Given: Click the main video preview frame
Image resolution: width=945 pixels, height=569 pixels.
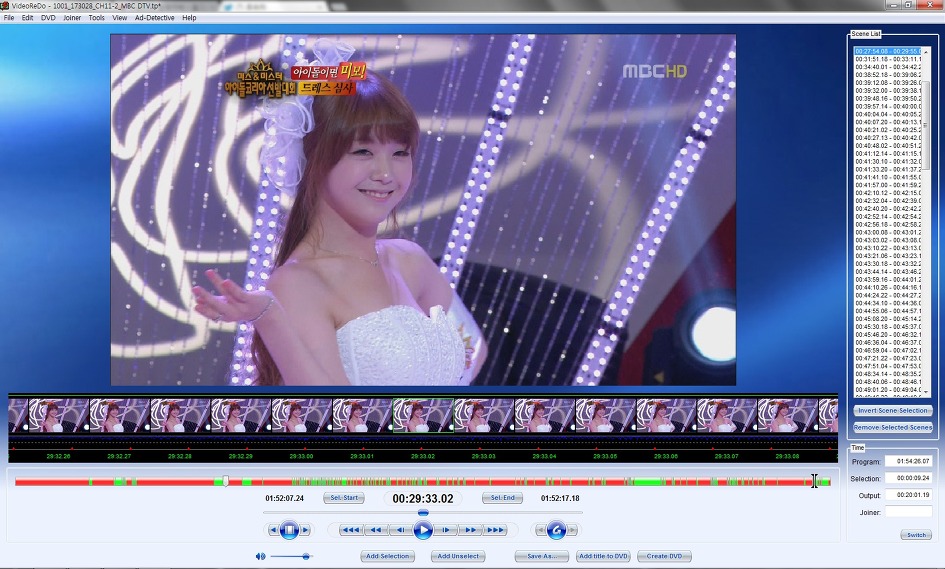Looking at the screenshot, I should [x=423, y=210].
